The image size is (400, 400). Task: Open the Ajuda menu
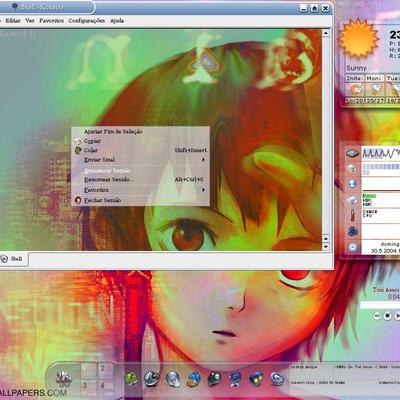pyautogui.click(x=117, y=21)
